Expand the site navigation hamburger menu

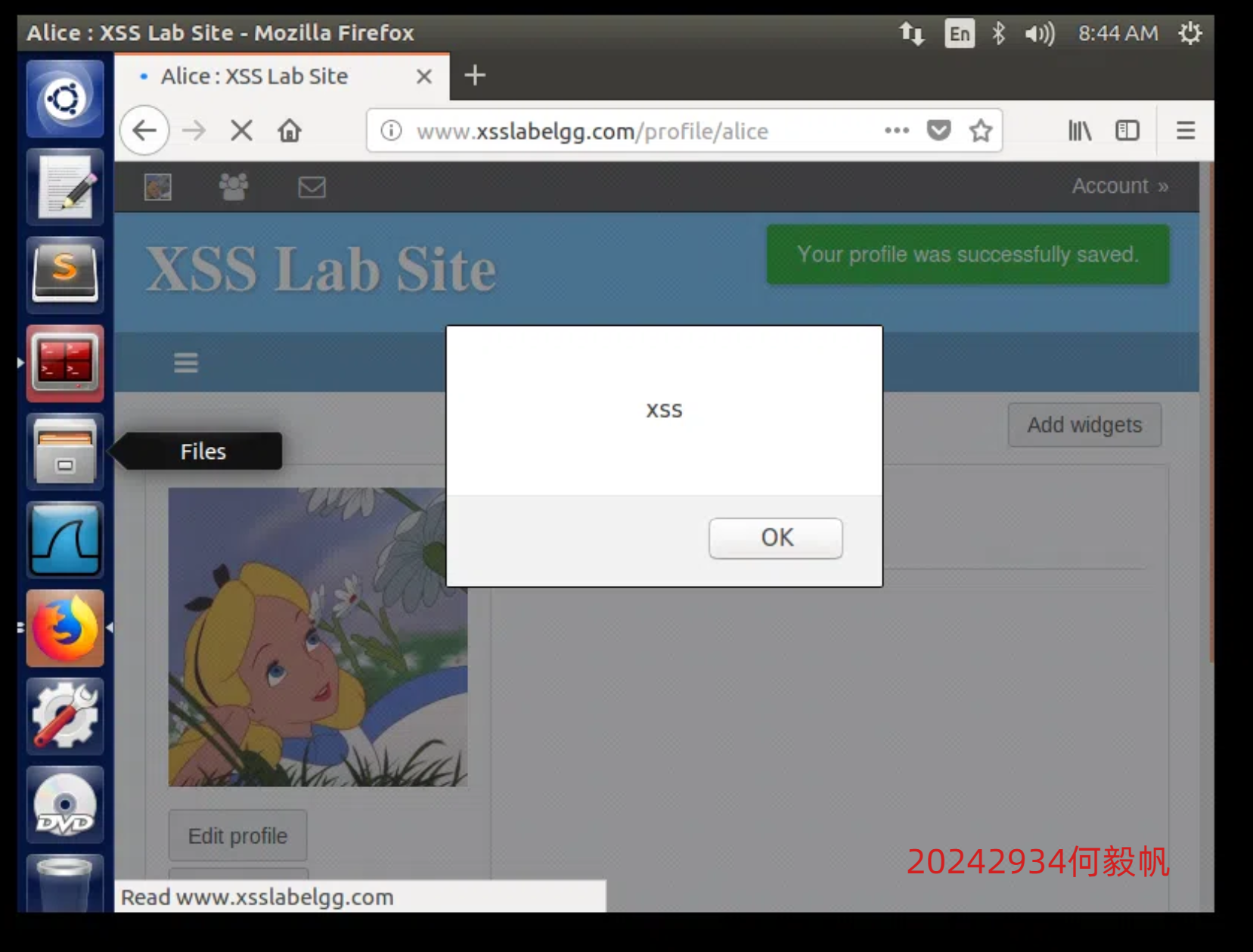[x=186, y=363]
